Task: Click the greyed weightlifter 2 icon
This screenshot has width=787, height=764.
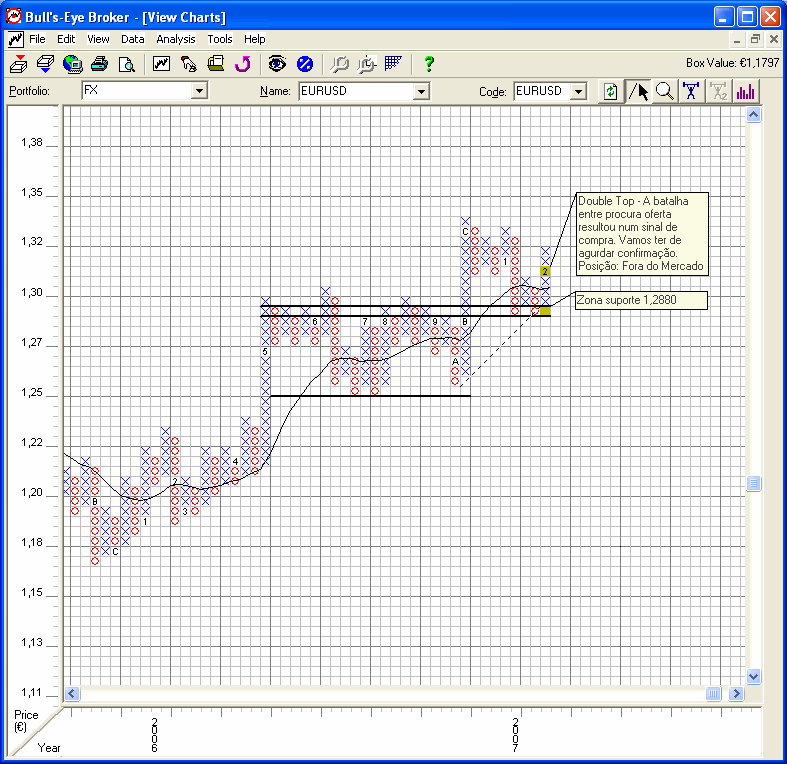Action: (718, 91)
